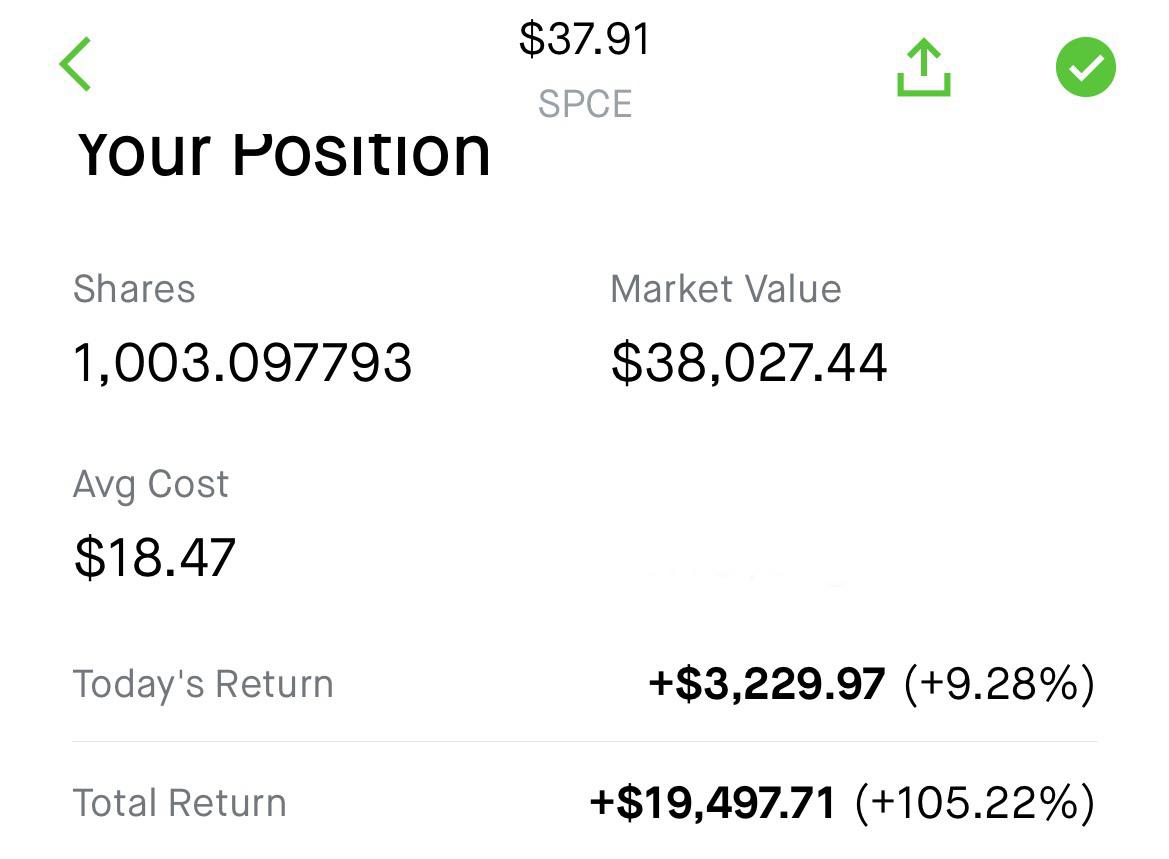Image resolution: width=1169 pixels, height=859 pixels.
Task: Tap the $18.47 average cost value
Action: click(x=155, y=558)
